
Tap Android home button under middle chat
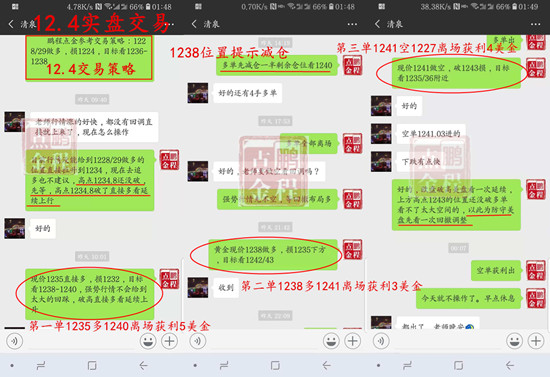pyautogui.click(x=275, y=366)
